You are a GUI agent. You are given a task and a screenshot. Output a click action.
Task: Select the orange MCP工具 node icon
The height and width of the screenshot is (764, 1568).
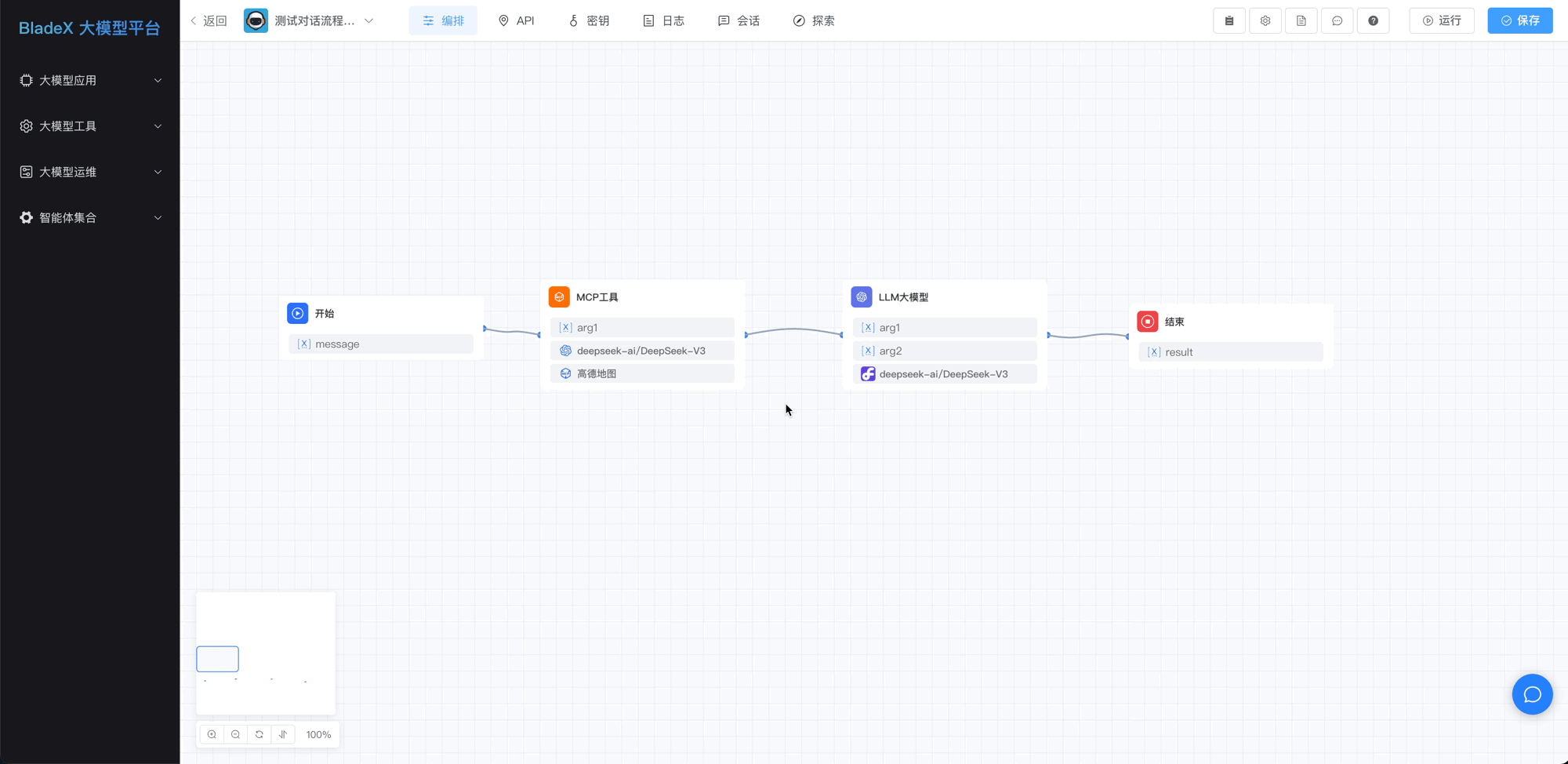[x=559, y=297]
